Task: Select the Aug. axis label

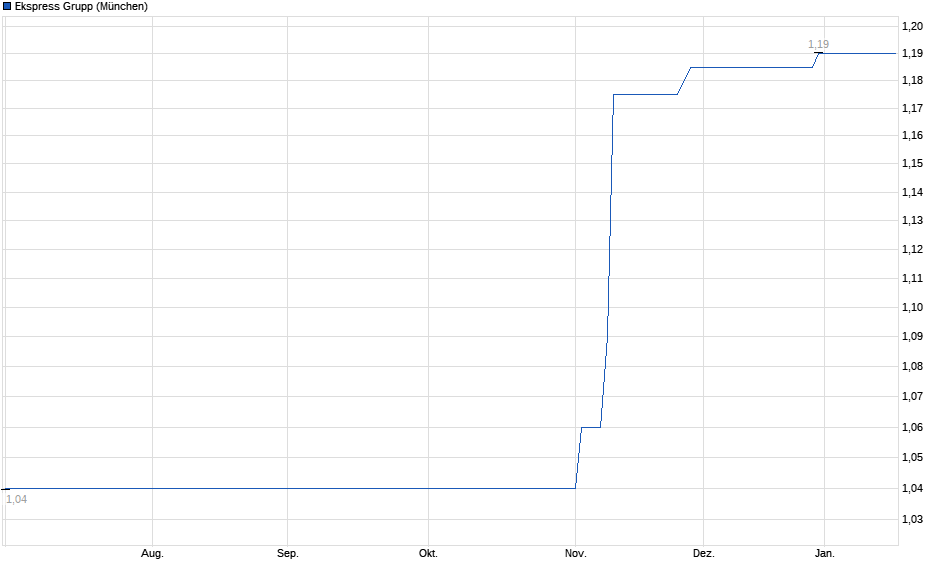Action: click(152, 551)
